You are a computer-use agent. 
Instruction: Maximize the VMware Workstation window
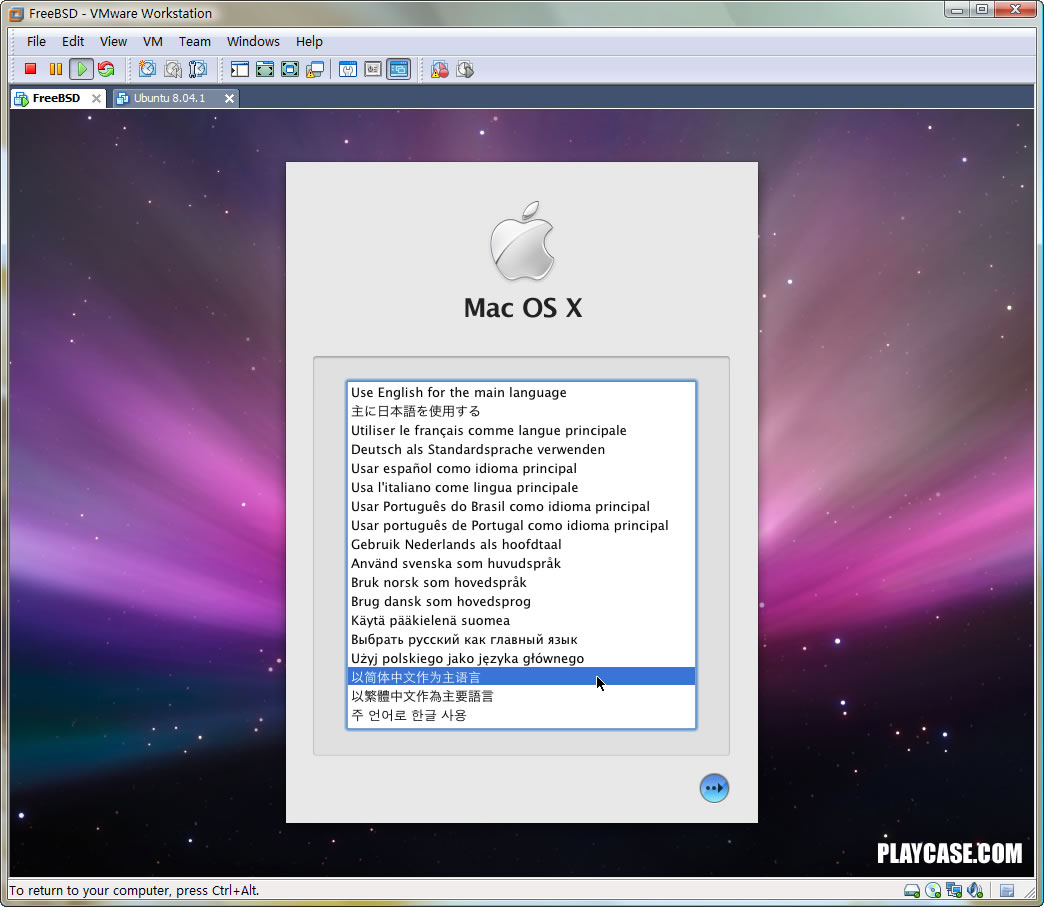point(982,9)
